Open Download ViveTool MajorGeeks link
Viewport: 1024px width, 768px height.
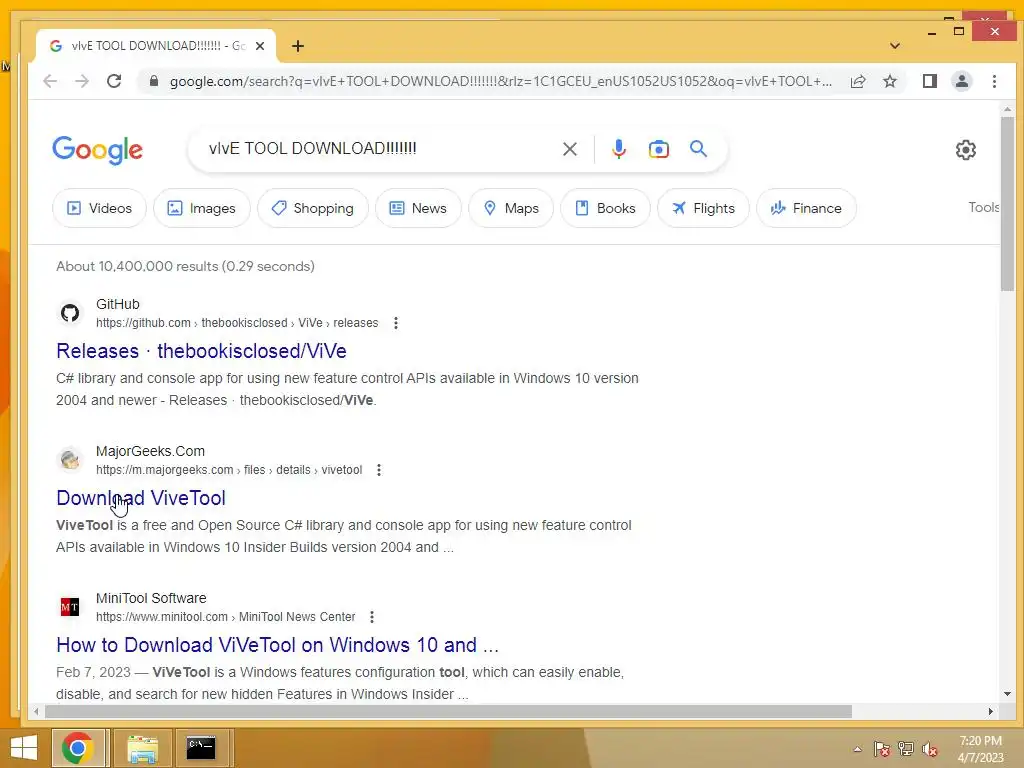coord(141,498)
